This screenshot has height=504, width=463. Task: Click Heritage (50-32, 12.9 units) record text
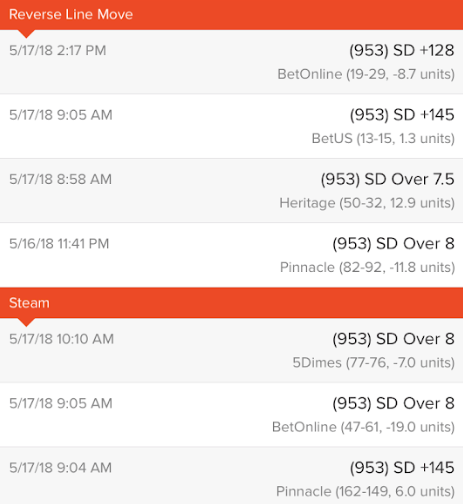click(x=367, y=203)
